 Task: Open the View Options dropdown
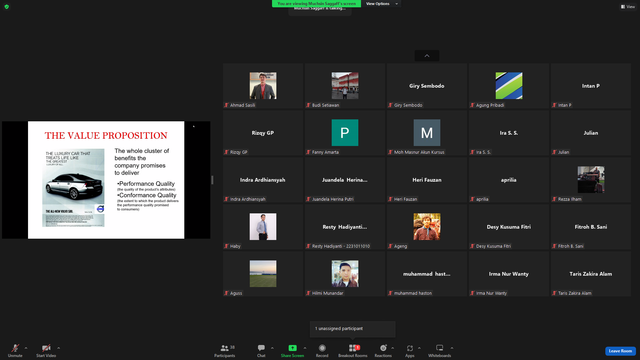(x=381, y=4)
